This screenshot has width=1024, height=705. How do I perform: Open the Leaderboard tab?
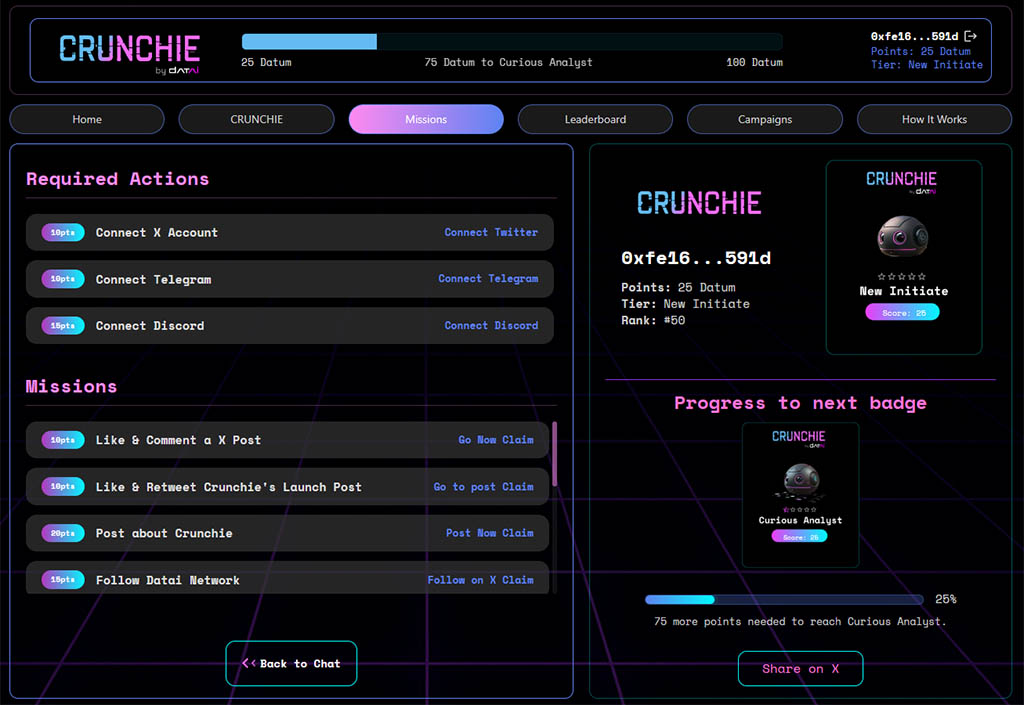pos(595,119)
